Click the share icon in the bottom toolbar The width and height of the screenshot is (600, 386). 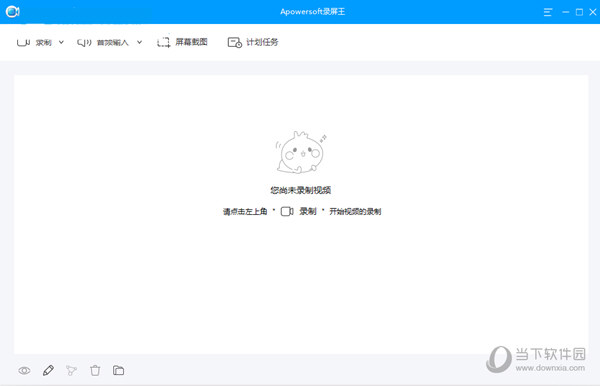[x=71, y=370]
